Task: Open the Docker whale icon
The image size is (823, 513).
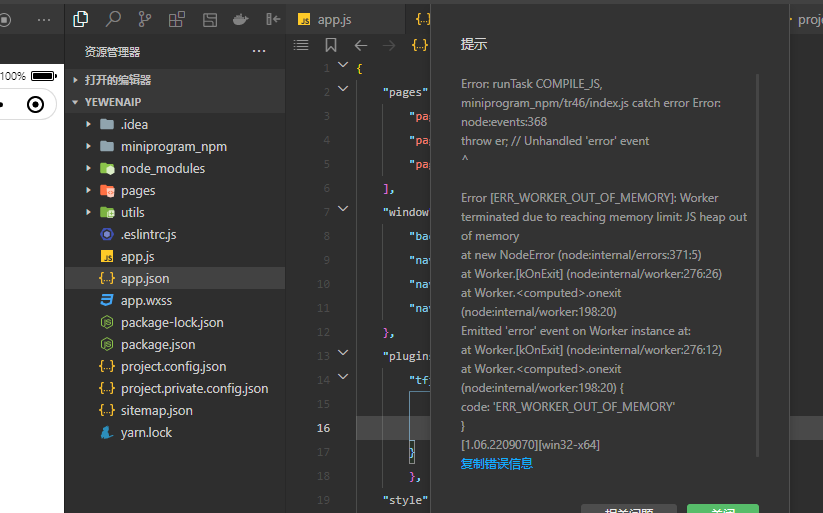Action: (241, 20)
